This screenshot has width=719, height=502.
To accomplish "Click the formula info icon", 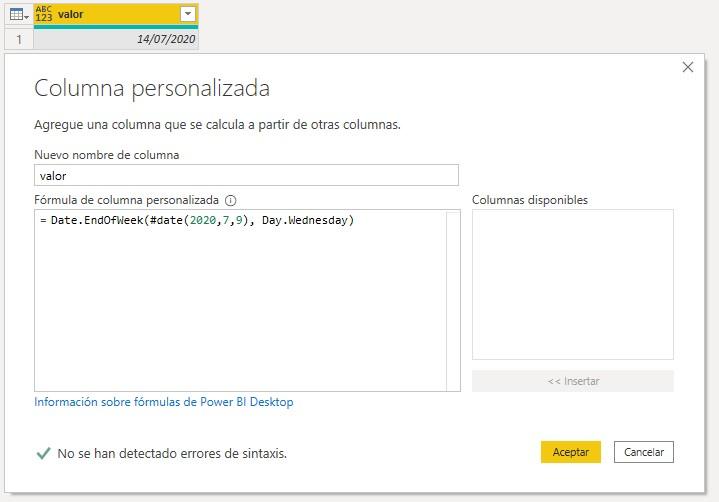I will 231,200.
